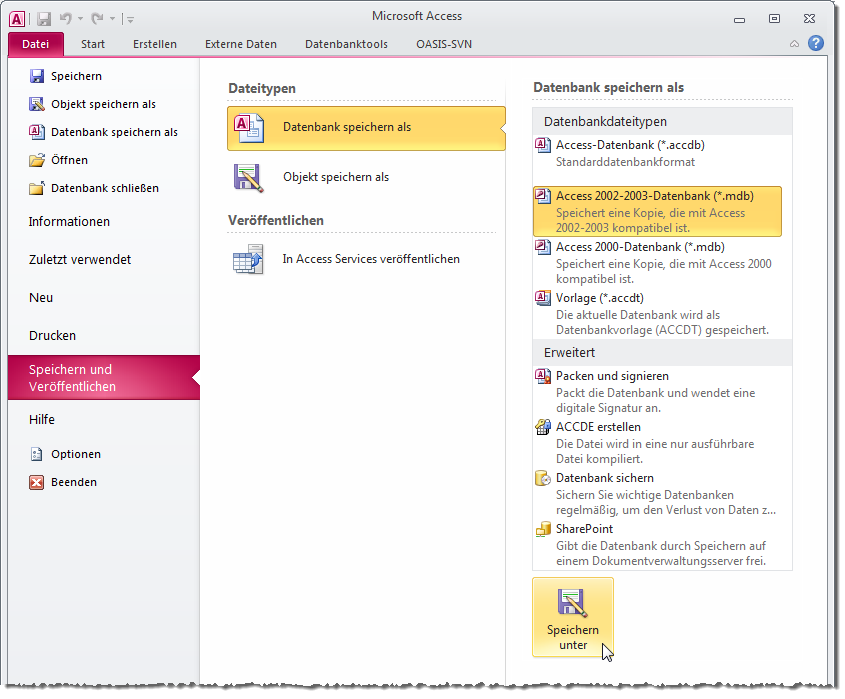Open the Help question mark icon
This screenshot has width=845, height=699.
[x=816, y=44]
